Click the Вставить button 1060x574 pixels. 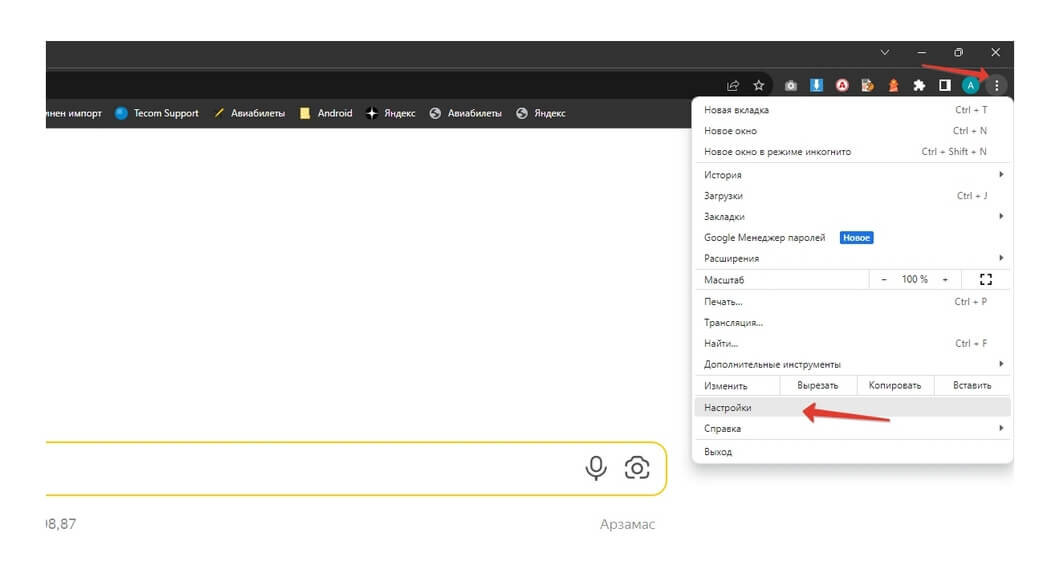pos(972,385)
